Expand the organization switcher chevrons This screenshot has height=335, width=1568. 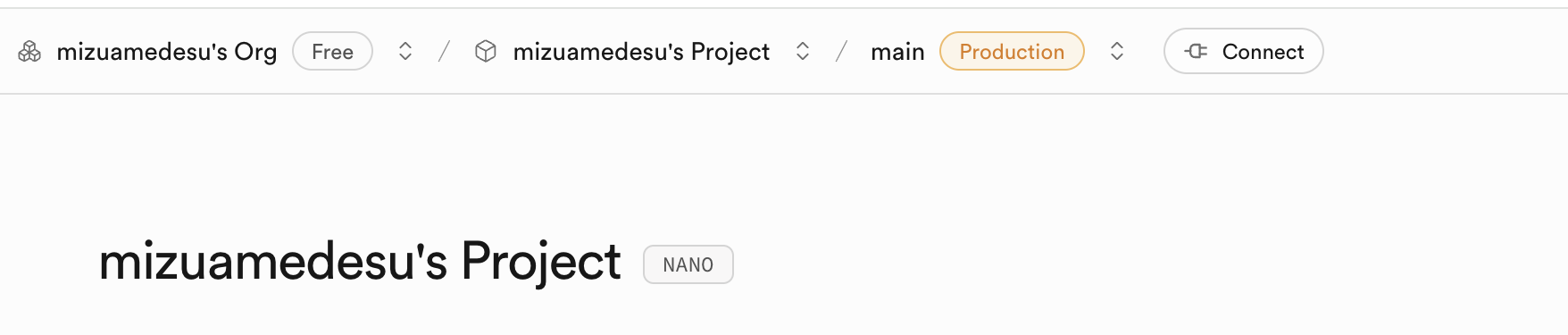pyautogui.click(x=405, y=52)
